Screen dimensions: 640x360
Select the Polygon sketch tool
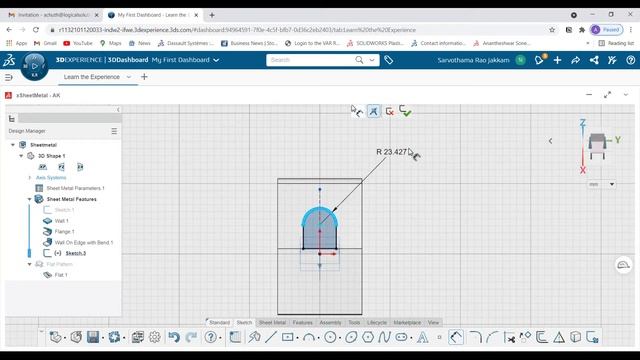pos(368,337)
